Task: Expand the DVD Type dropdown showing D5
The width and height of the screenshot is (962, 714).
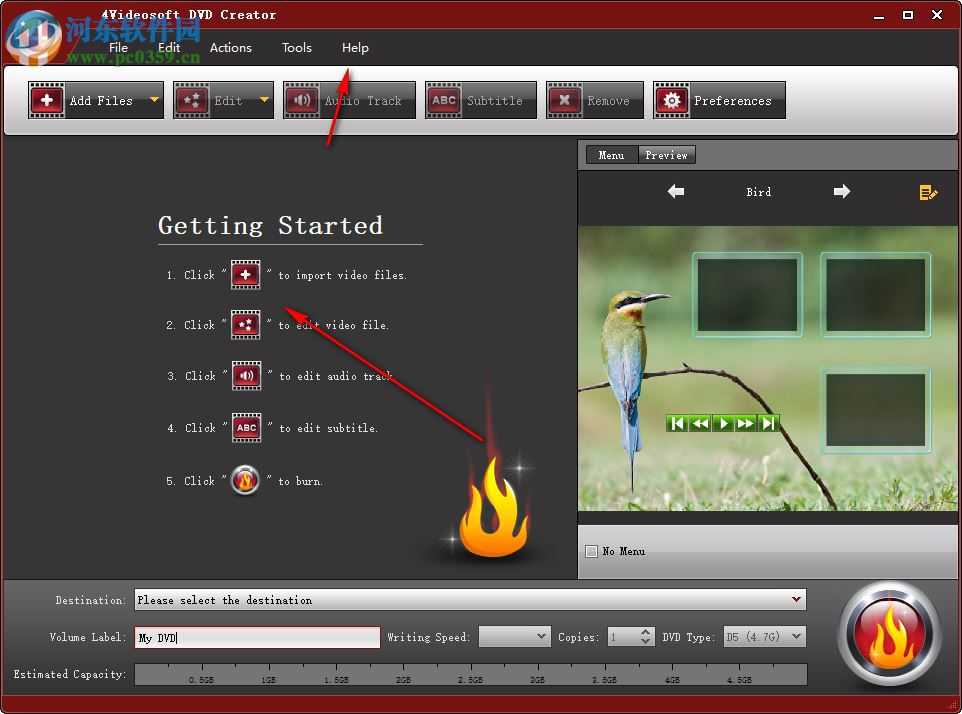Action: pos(797,636)
